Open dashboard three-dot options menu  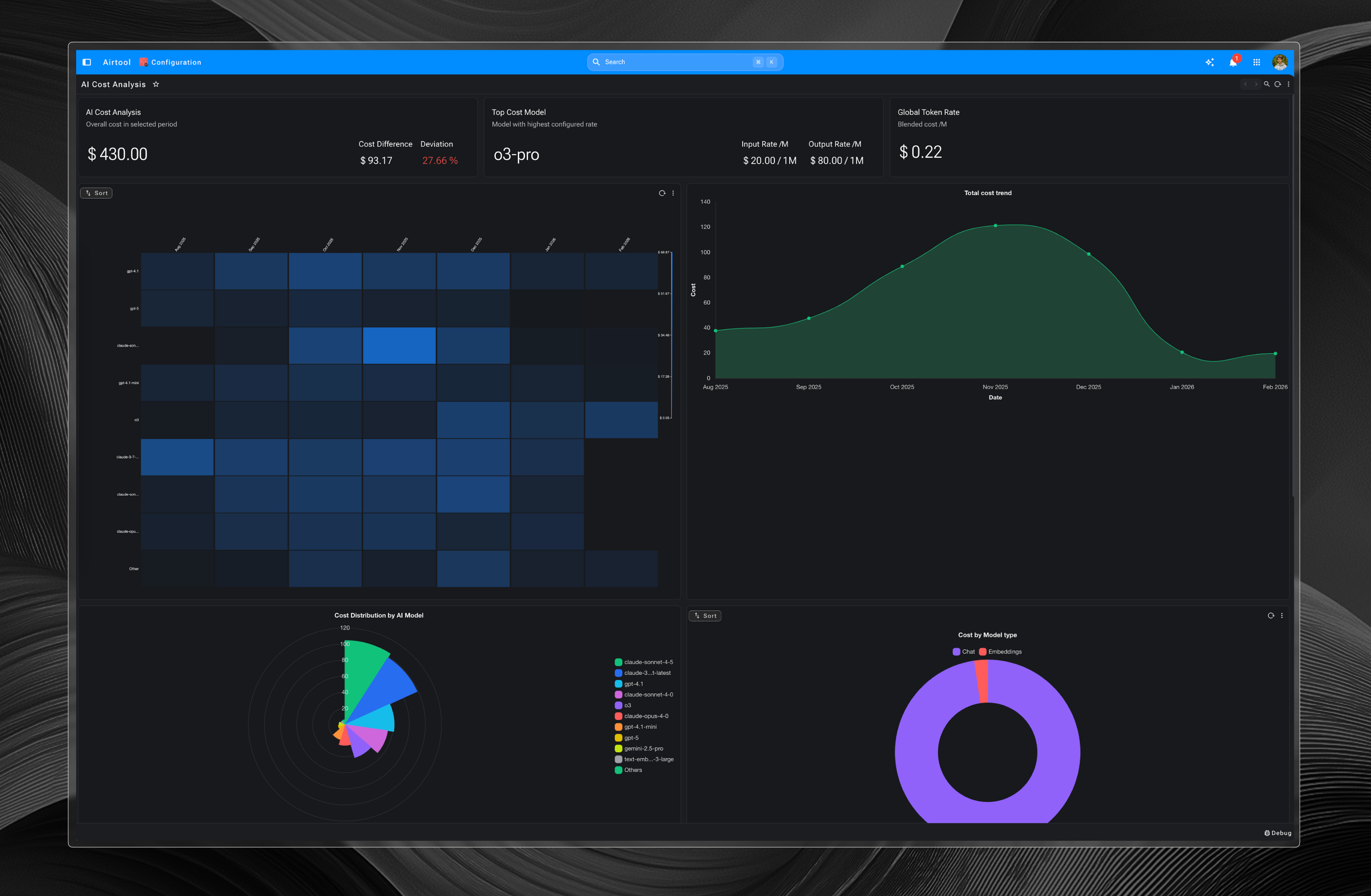click(1288, 84)
